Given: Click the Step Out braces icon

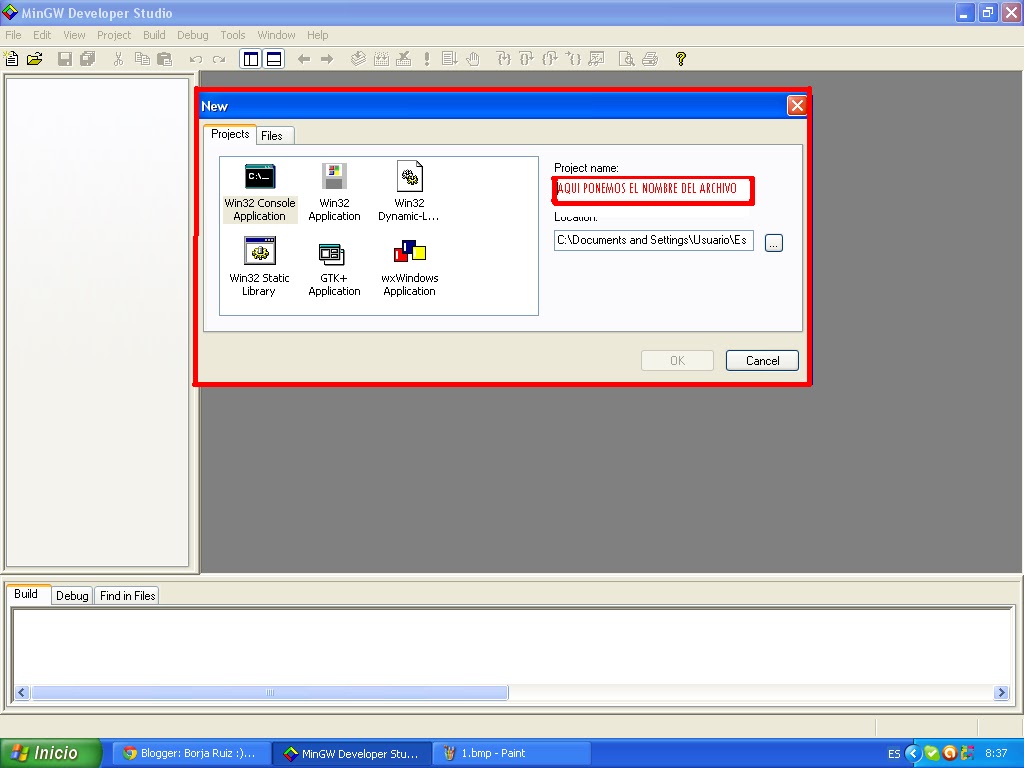Looking at the screenshot, I should (550, 59).
